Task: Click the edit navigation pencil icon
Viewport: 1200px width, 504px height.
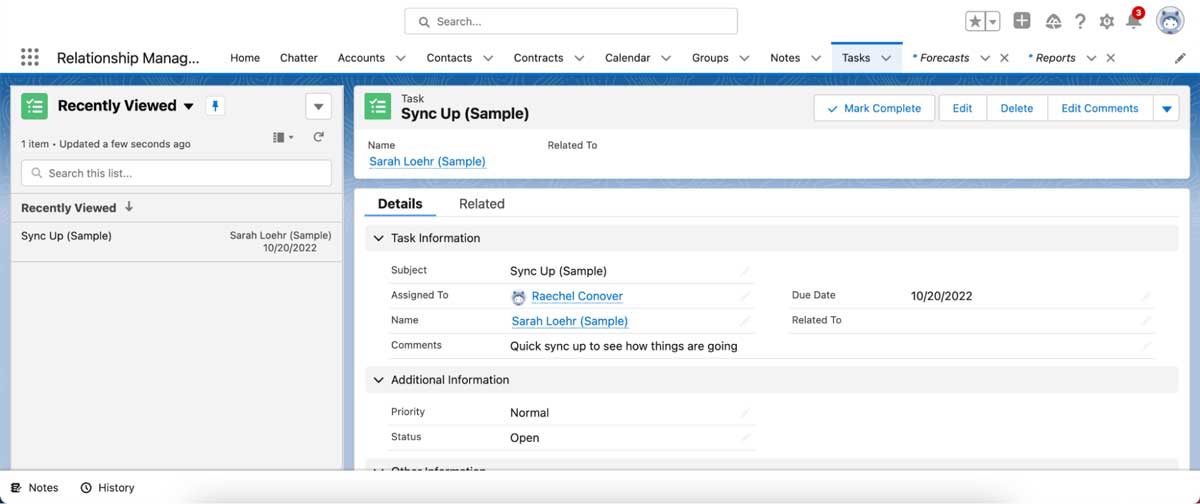Action: point(1180,58)
